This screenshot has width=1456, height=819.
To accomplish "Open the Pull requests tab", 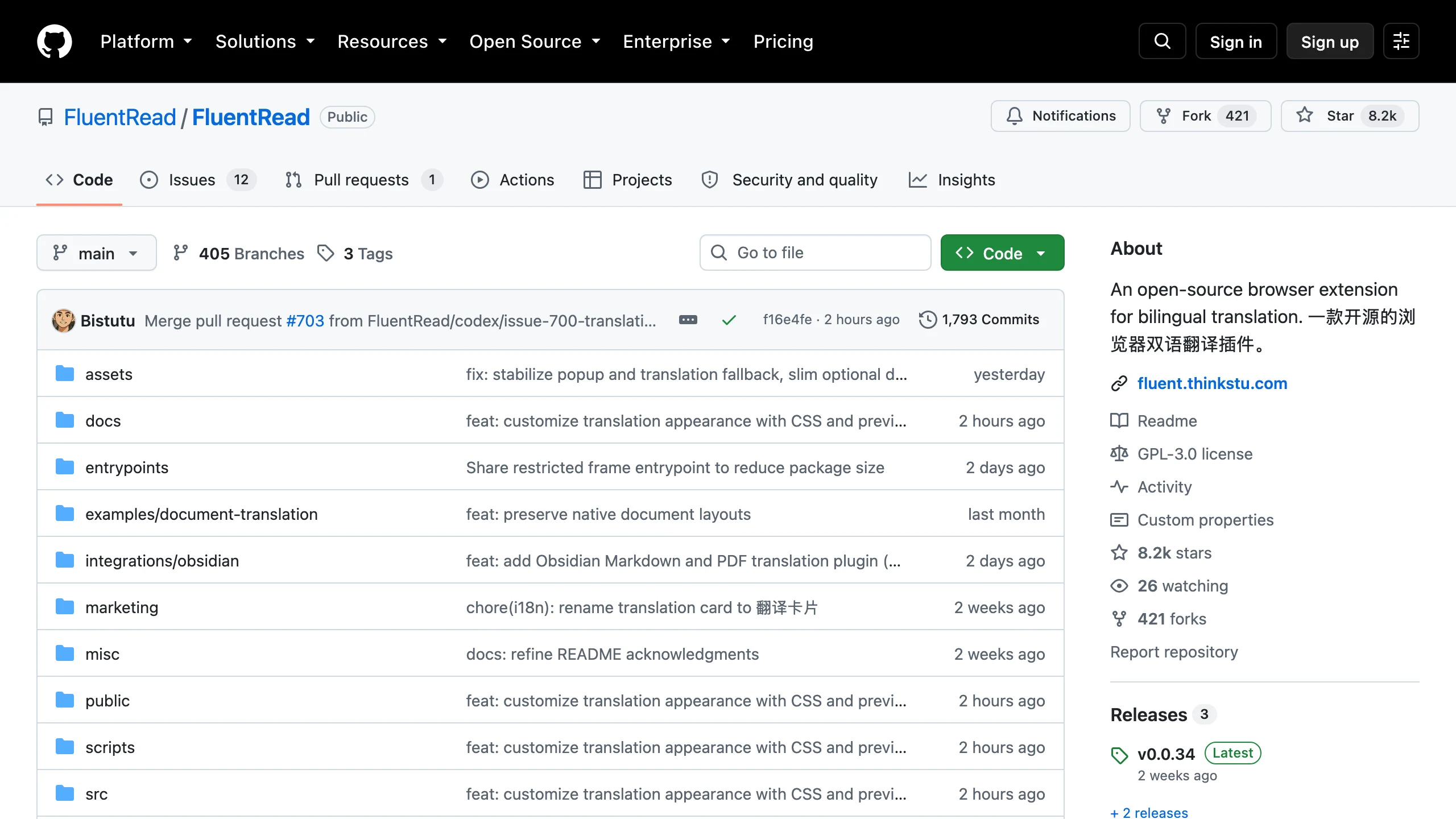I will [364, 180].
